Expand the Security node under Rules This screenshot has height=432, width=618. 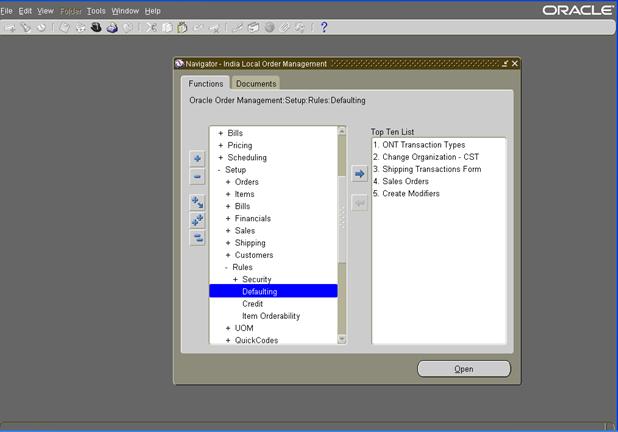click(235, 279)
